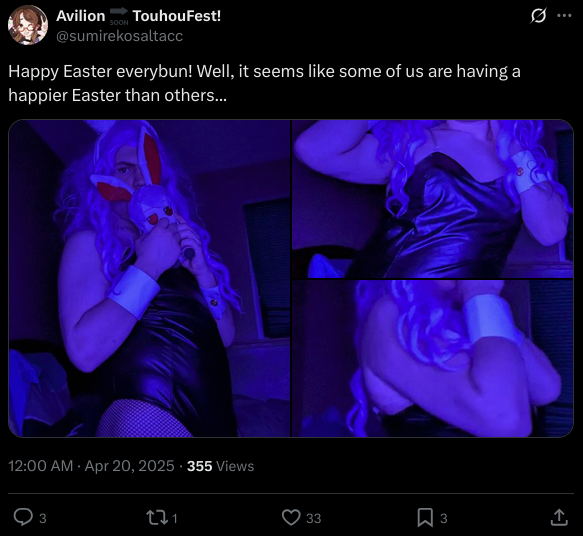Click the repost count number 1
Image resolution: width=583 pixels, height=536 pixels.
click(x=175, y=518)
